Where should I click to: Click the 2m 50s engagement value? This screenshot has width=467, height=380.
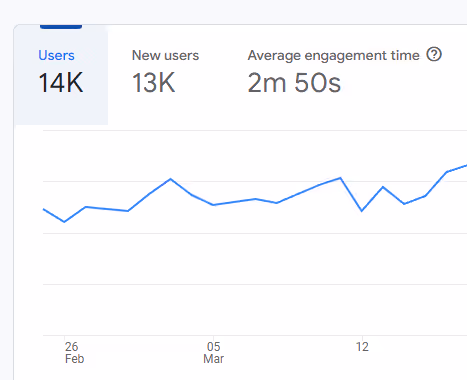(x=294, y=83)
